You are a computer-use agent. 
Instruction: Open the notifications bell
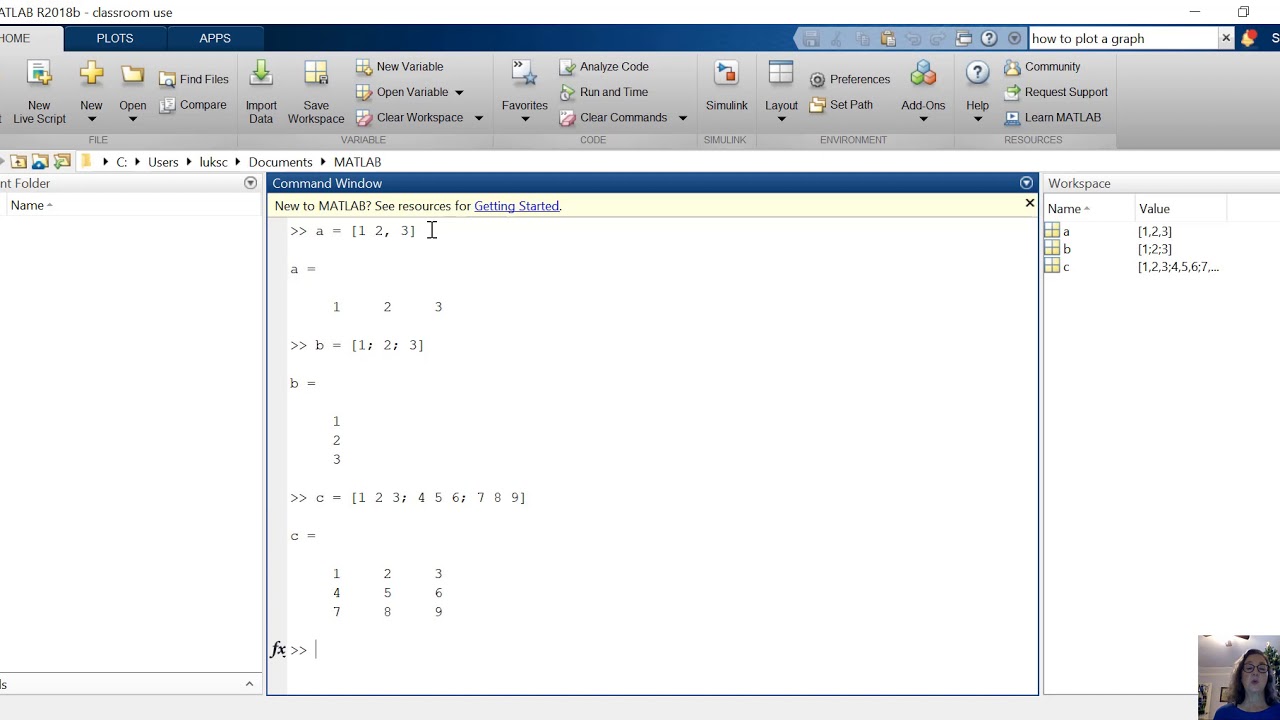click(1248, 39)
